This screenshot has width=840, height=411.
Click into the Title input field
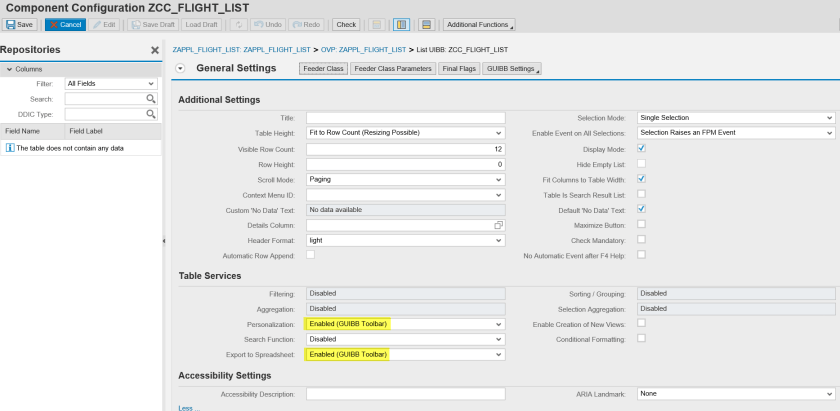(x=405, y=118)
